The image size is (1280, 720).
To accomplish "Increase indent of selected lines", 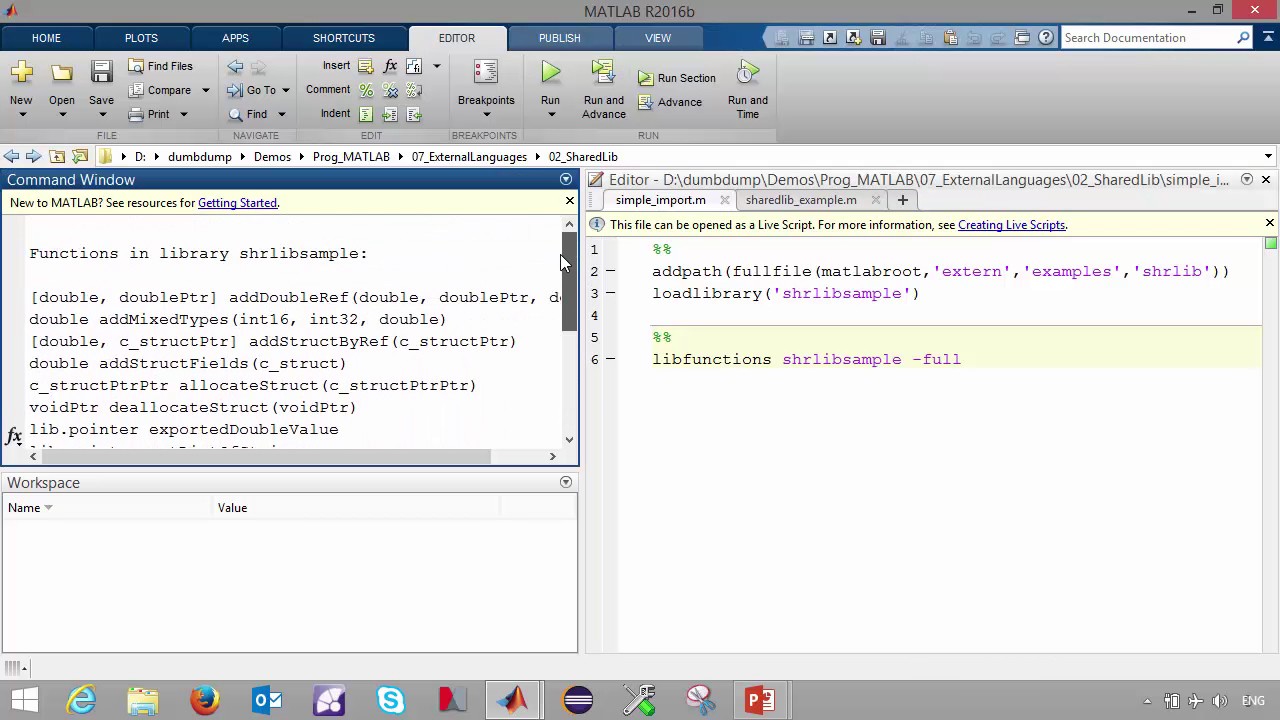I will tap(390, 114).
